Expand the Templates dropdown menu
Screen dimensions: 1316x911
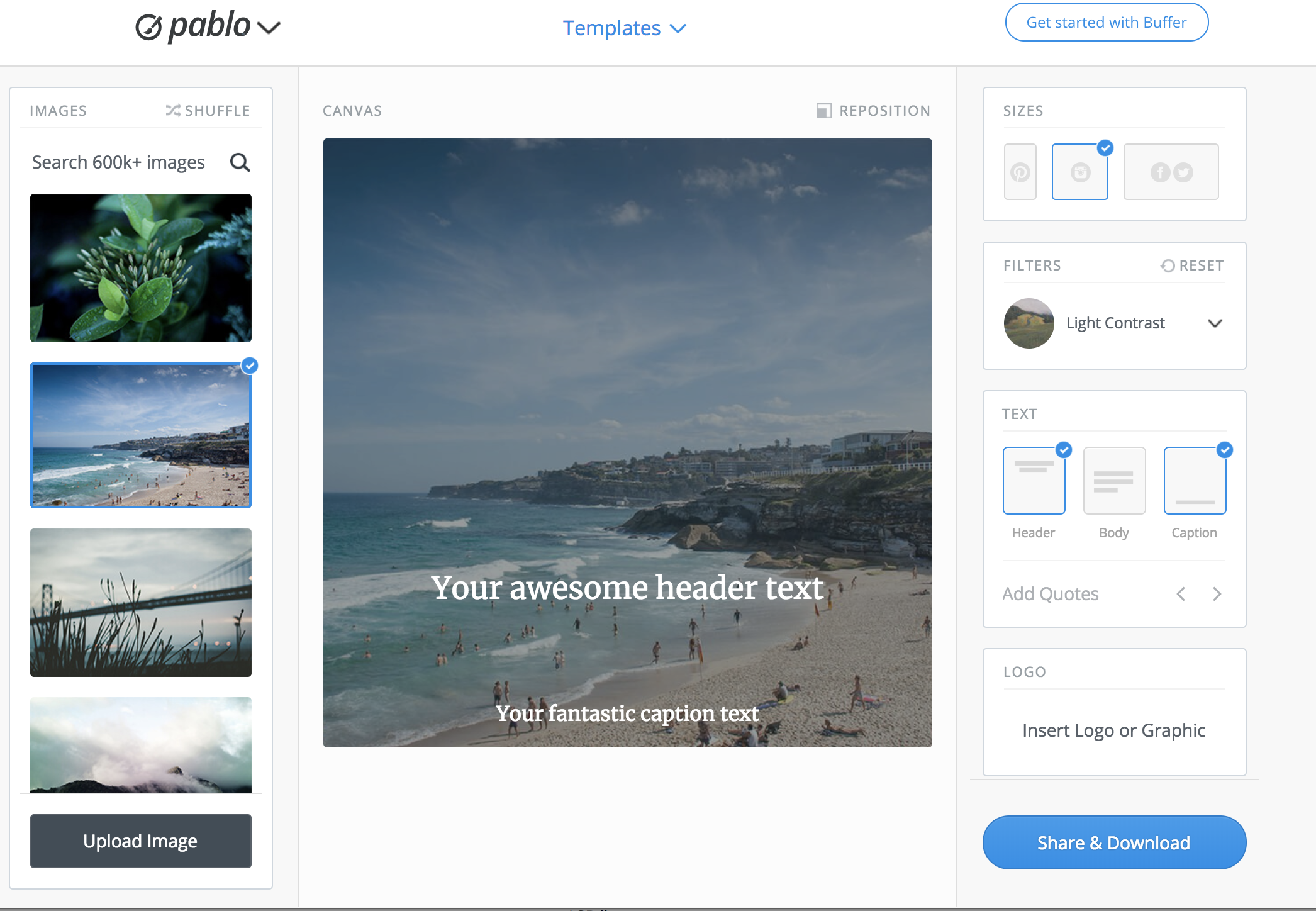click(624, 28)
